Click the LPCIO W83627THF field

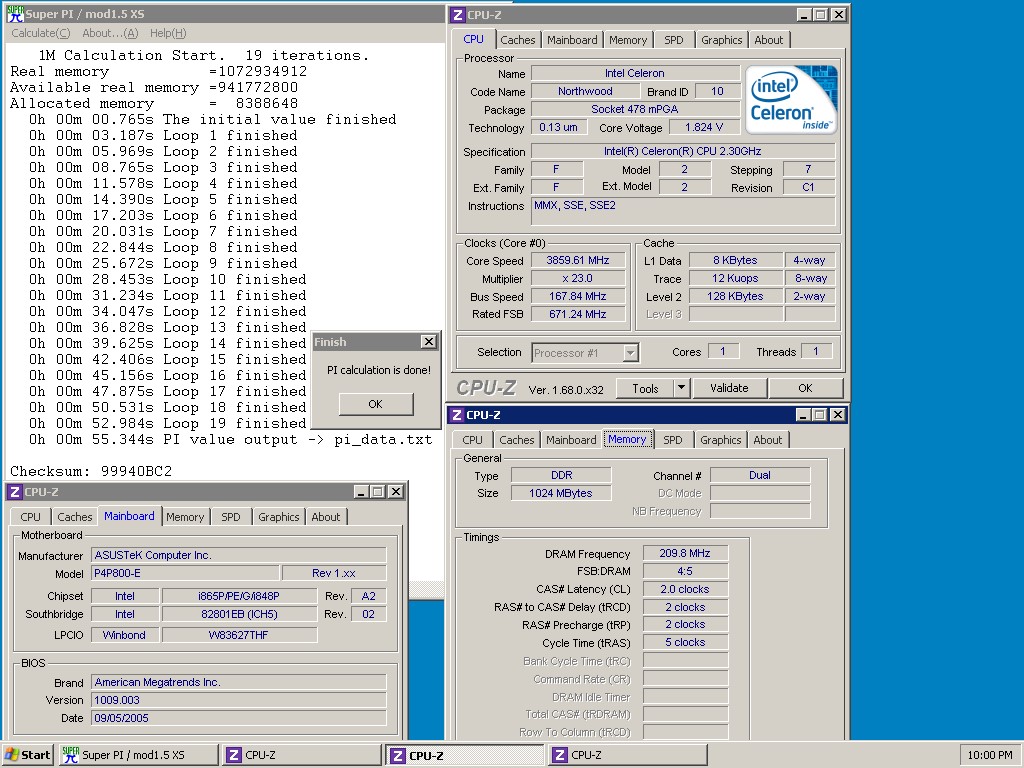240,635
